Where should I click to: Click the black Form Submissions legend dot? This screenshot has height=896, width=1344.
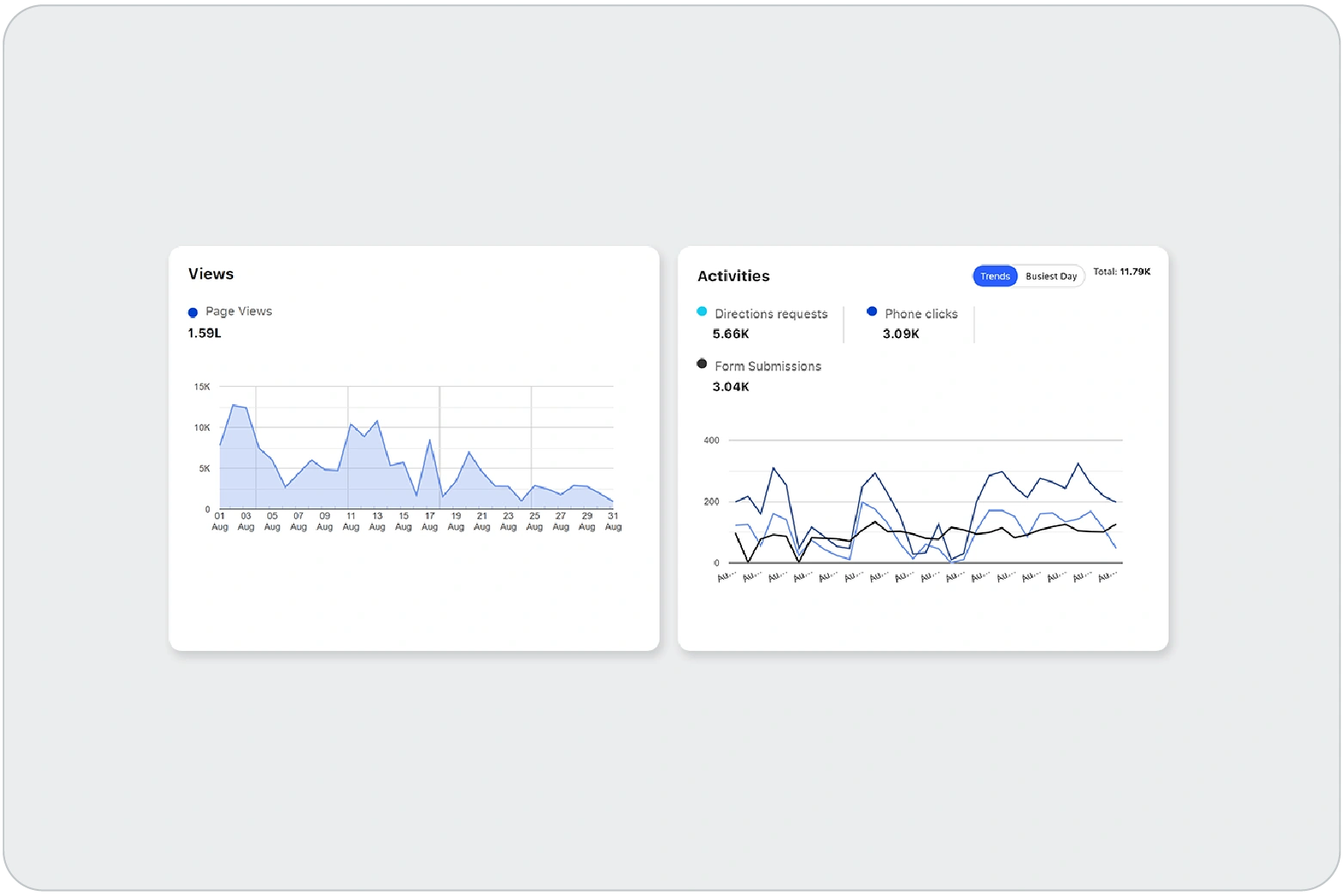pos(702,365)
